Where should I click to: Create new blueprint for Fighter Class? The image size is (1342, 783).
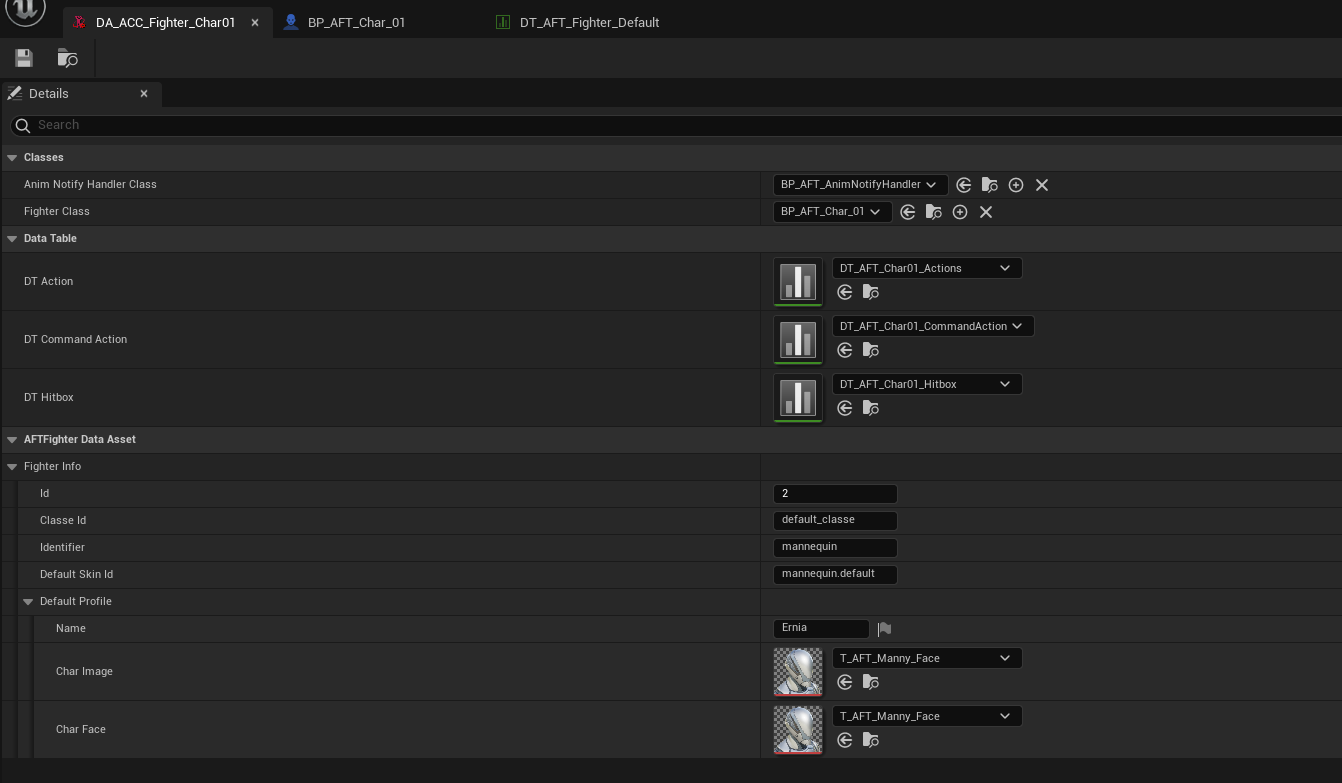pos(960,212)
